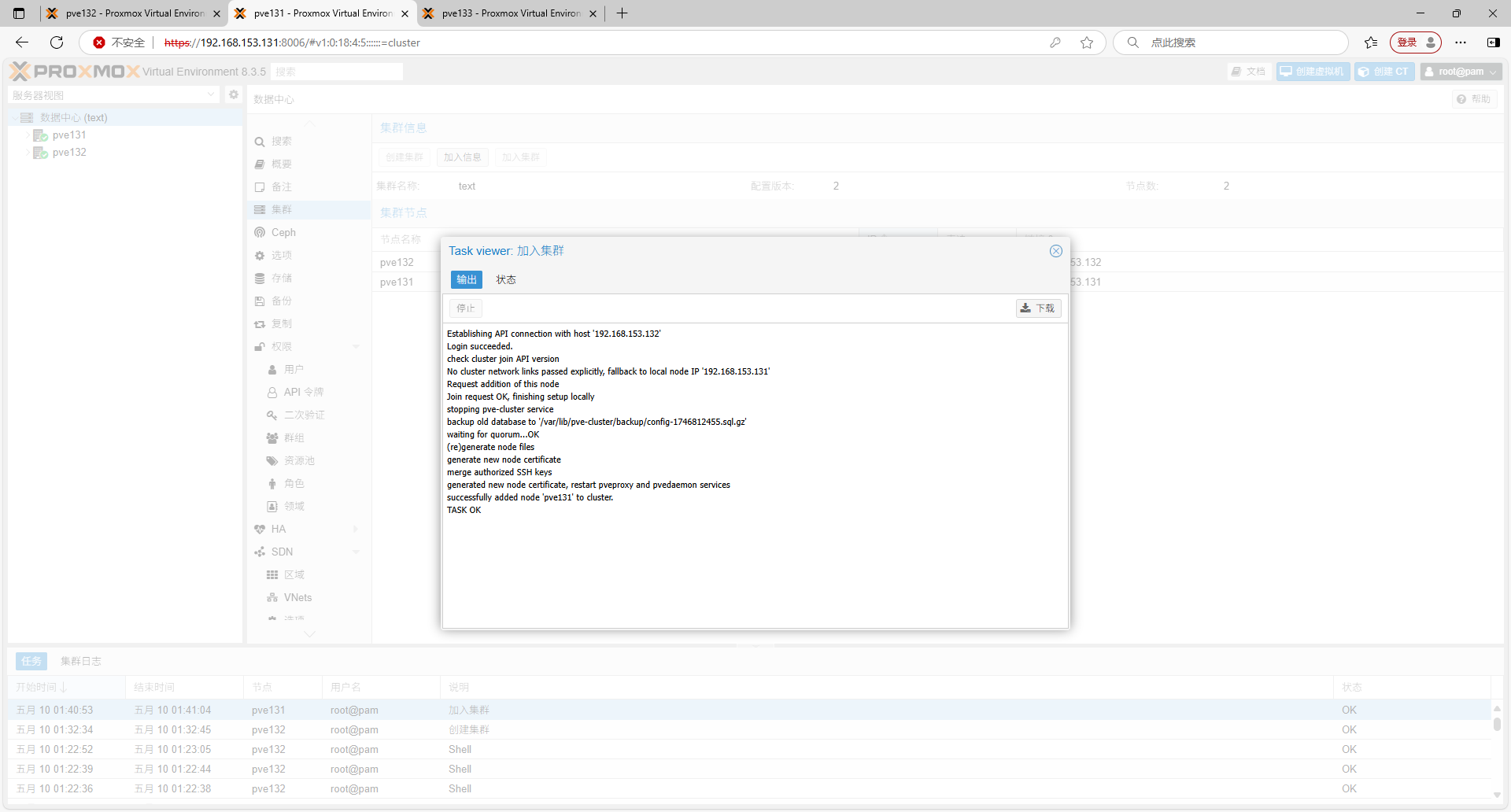Click the 创建 CT button

pos(1384,72)
